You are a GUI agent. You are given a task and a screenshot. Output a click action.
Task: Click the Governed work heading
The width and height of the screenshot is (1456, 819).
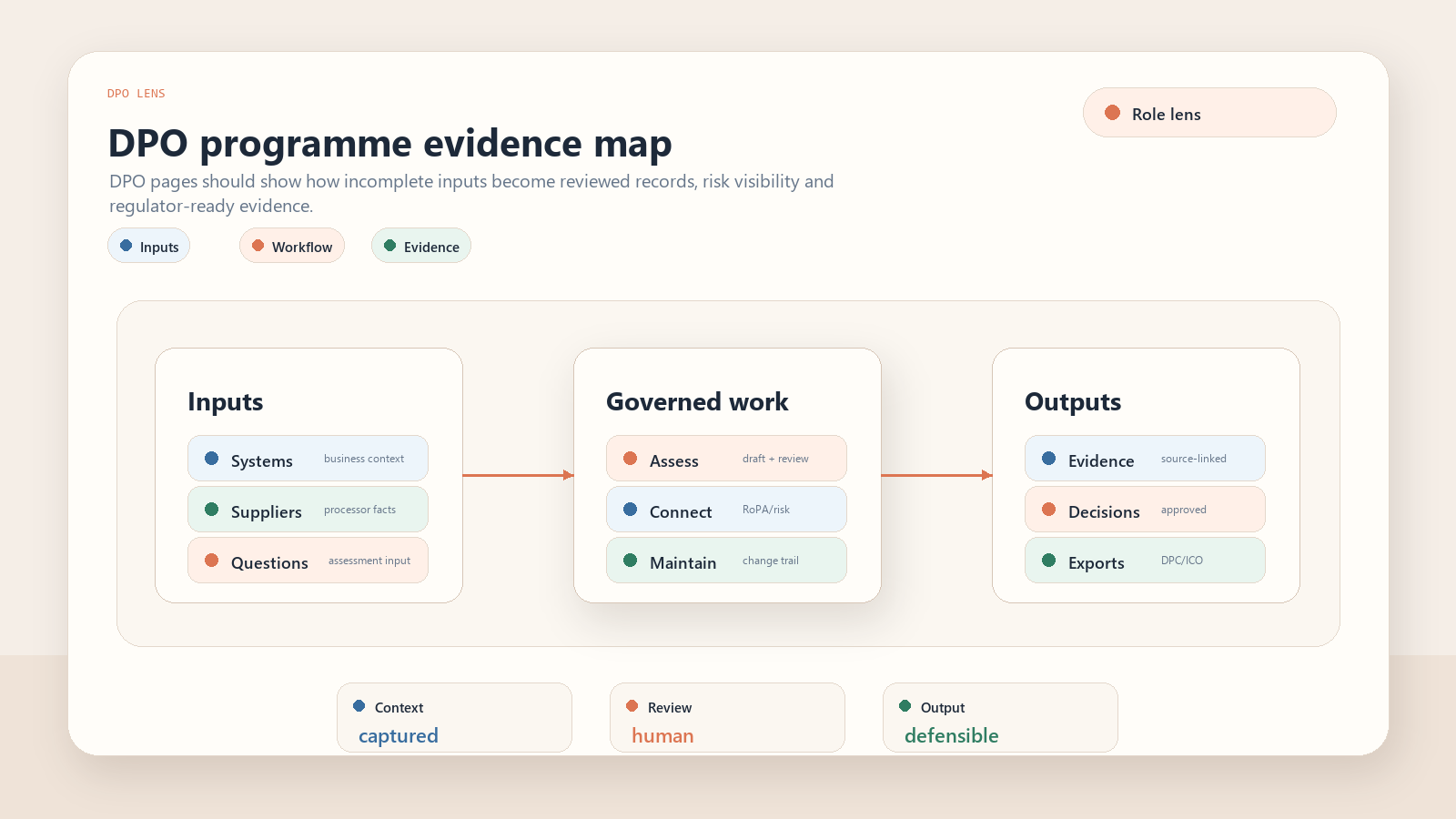(x=697, y=402)
